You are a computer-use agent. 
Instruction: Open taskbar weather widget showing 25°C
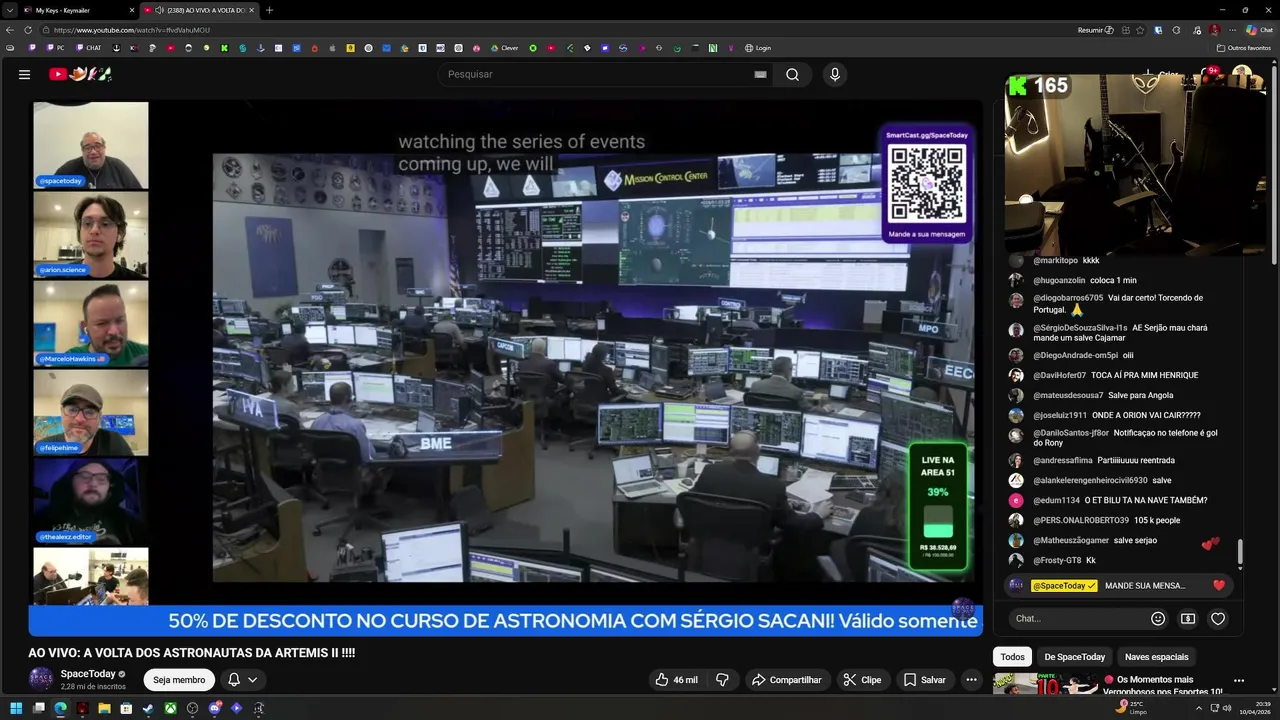coord(1131,708)
